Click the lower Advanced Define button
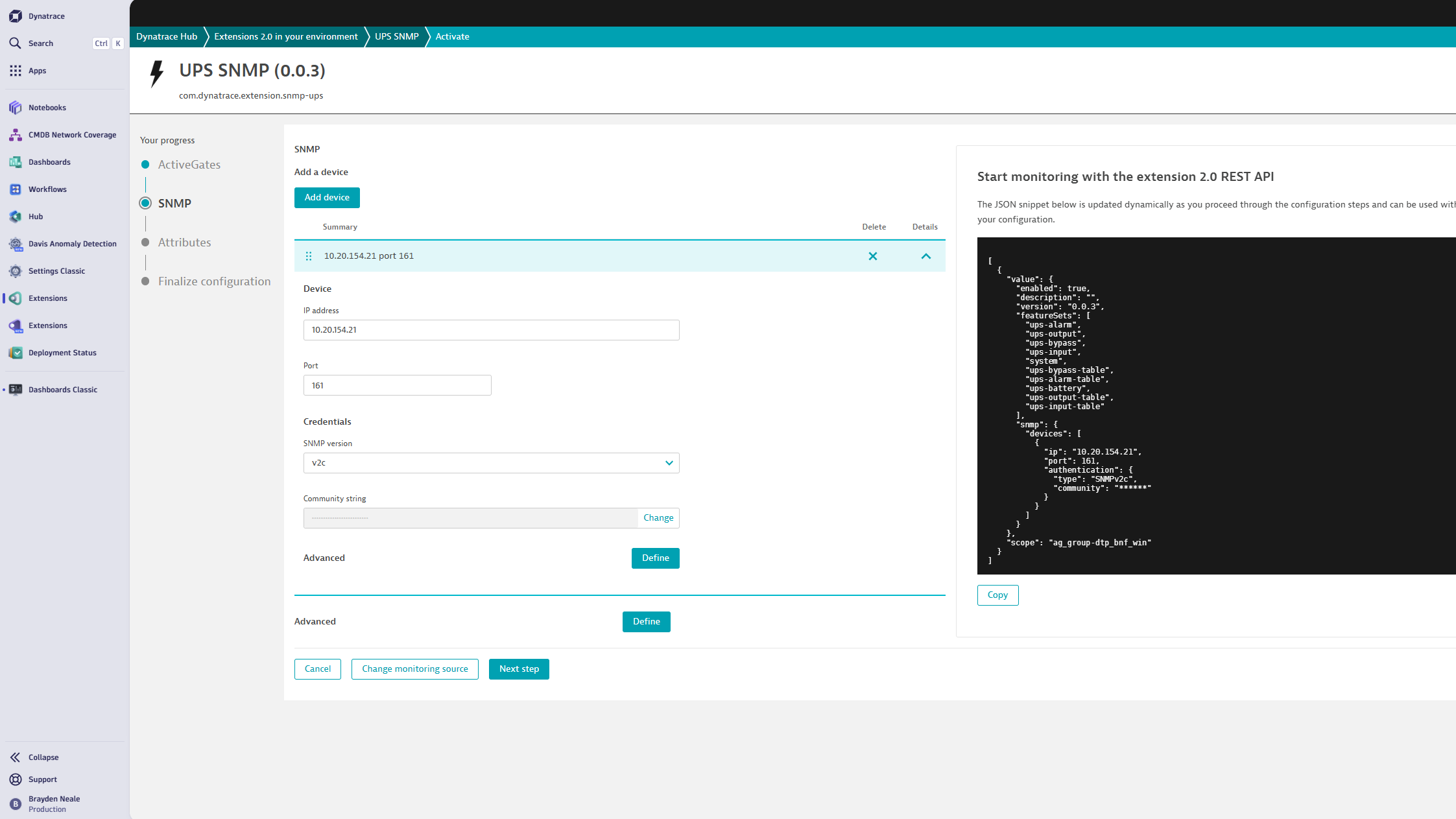This screenshot has height=819, width=1456. click(x=646, y=622)
